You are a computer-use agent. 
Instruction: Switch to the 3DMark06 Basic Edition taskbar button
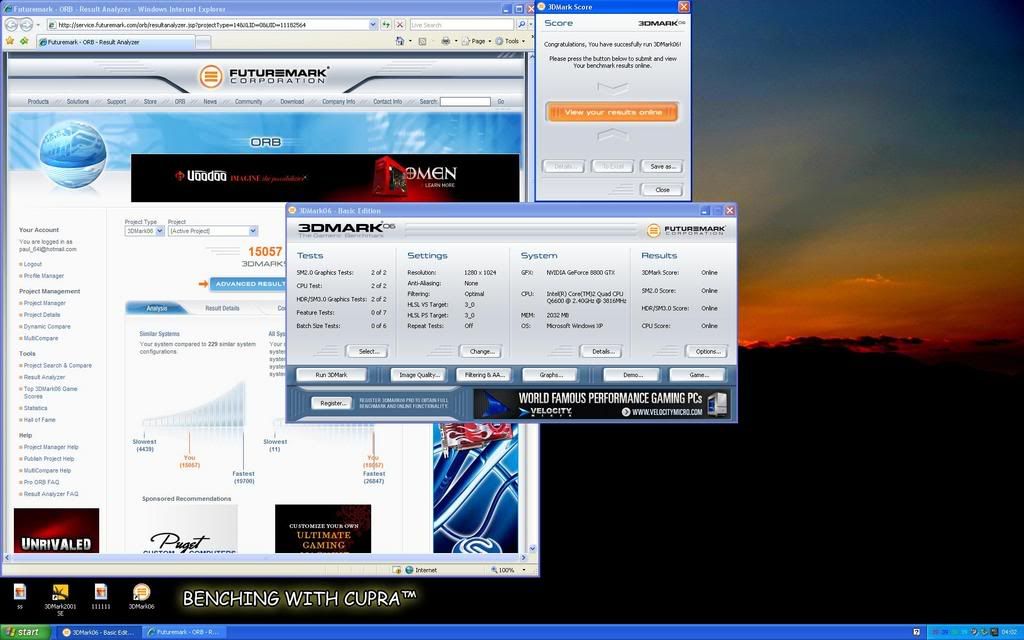(x=98, y=632)
